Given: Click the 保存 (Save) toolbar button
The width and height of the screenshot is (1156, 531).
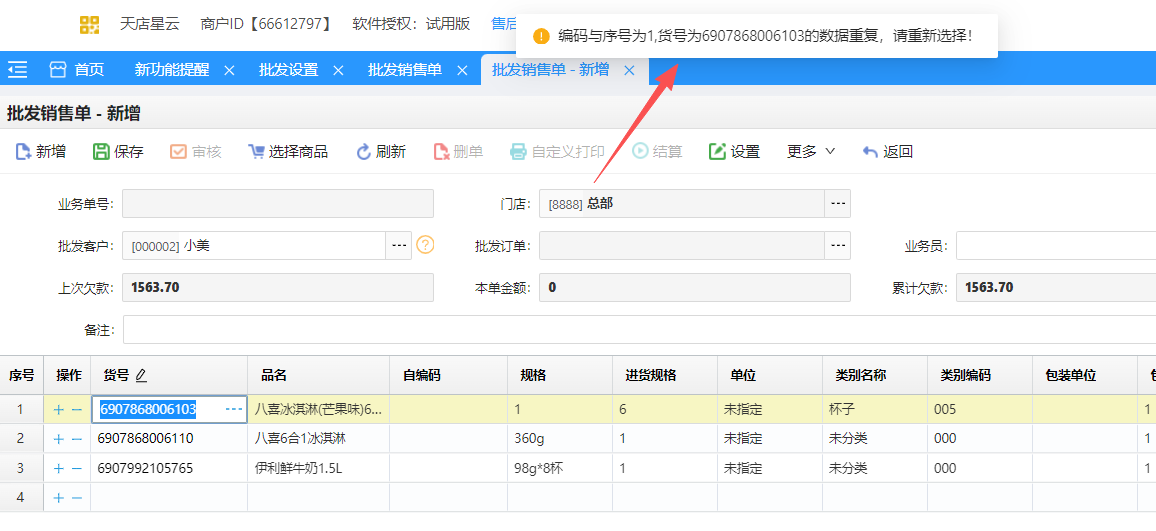Looking at the screenshot, I should point(101,152).
